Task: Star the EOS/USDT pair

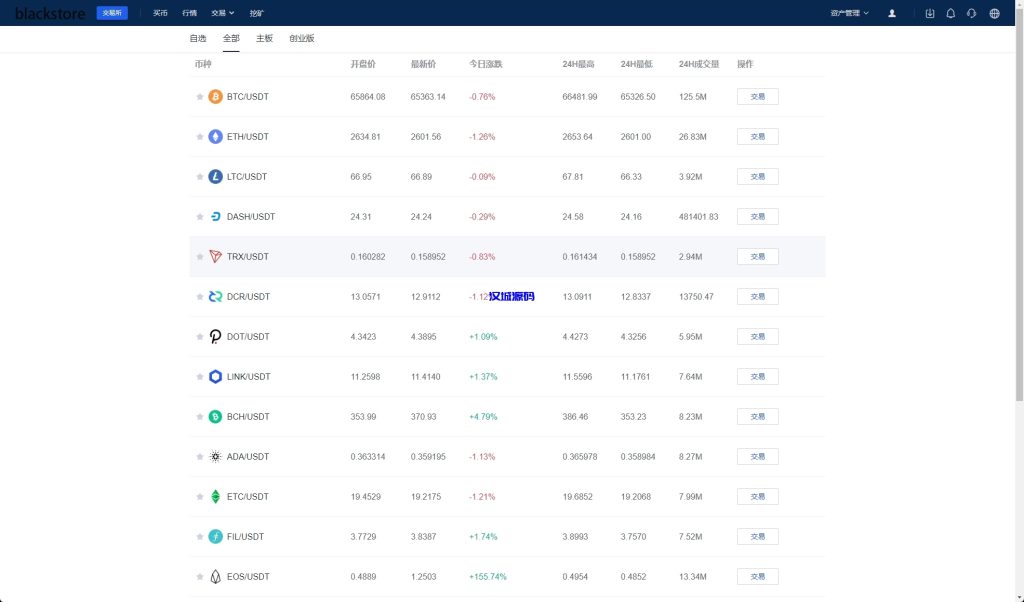Action: click(200, 577)
